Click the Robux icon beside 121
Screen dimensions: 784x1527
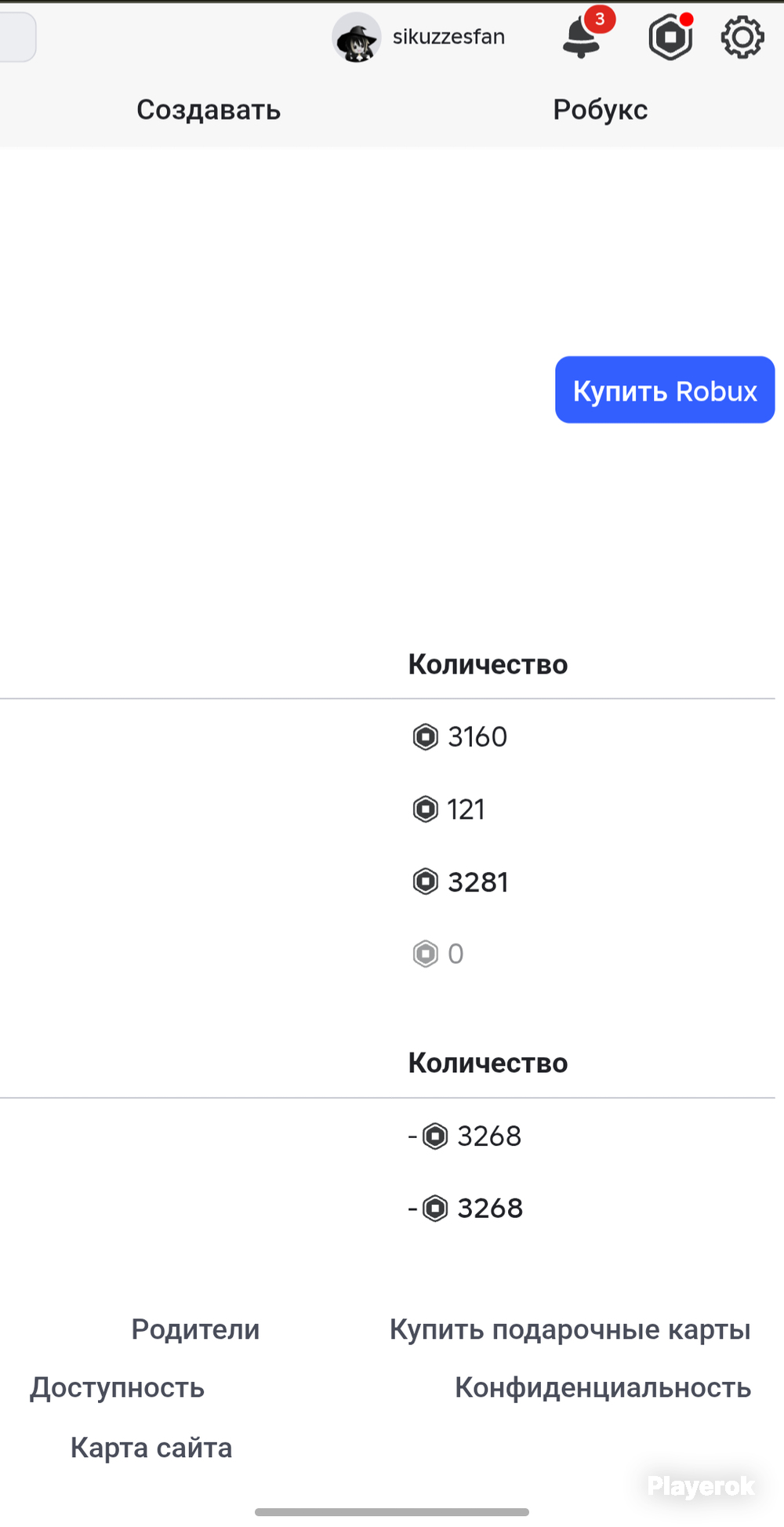426,809
